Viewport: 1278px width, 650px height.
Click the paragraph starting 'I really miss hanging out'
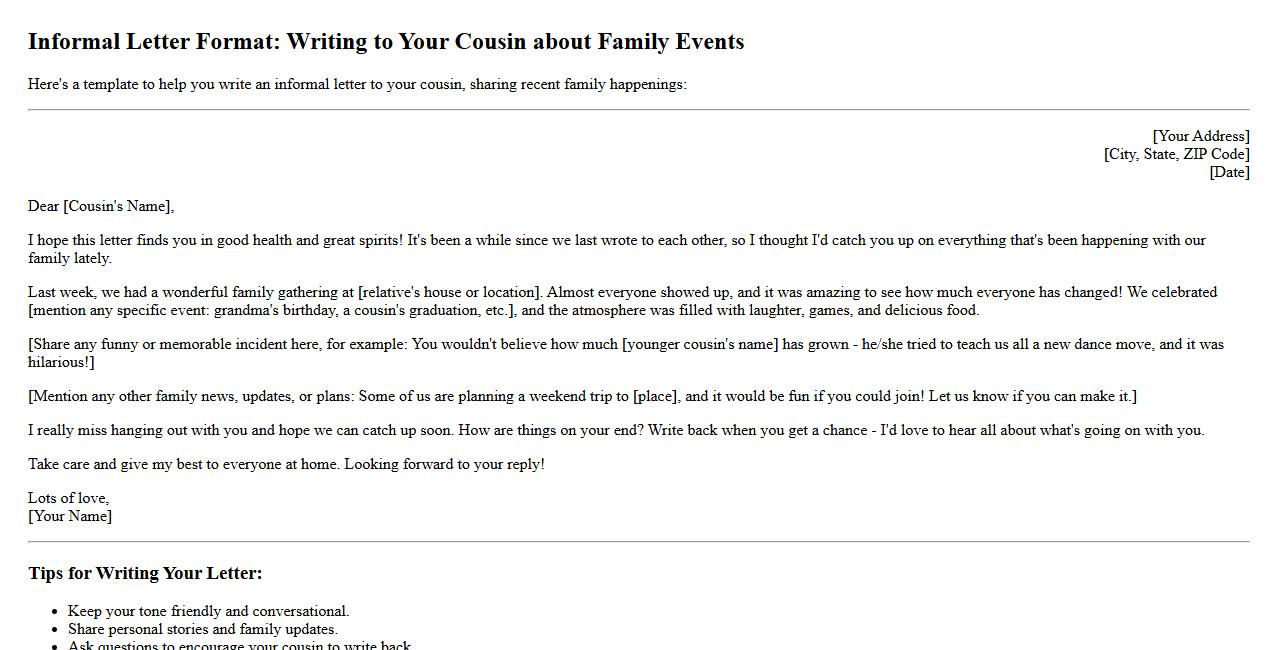616,430
